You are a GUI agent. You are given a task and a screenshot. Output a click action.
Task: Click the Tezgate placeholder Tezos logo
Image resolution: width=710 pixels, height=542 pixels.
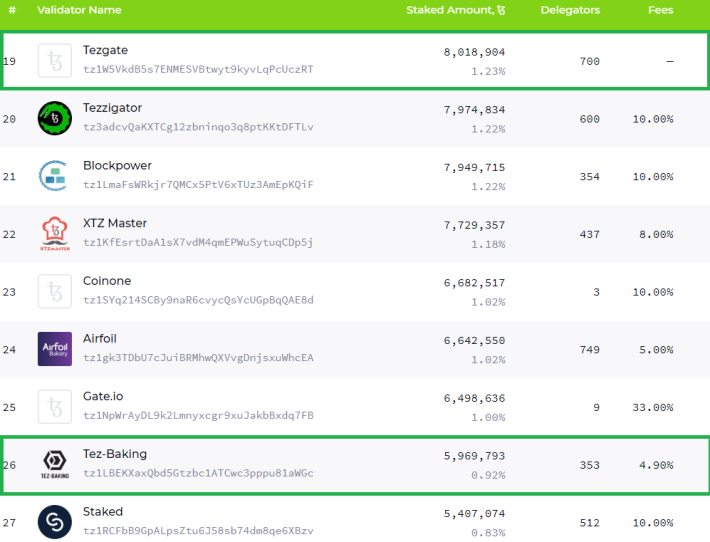[55, 61]
